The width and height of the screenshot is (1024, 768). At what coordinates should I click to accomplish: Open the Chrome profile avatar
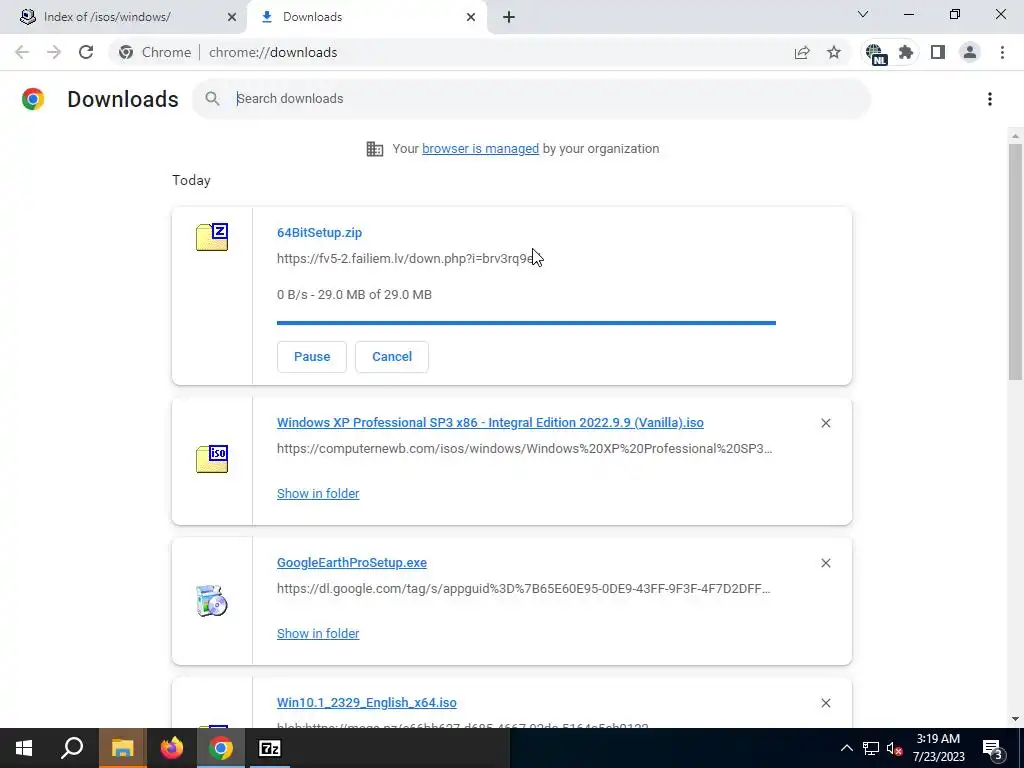tap(970, 52)
